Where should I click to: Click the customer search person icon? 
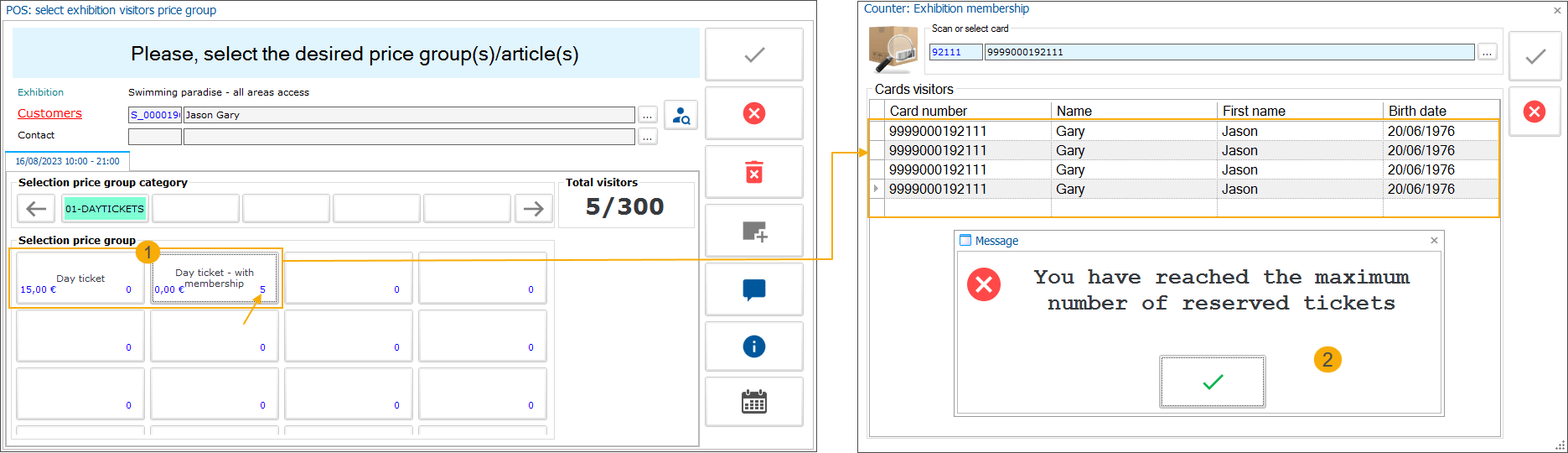[x=681, y=115]
